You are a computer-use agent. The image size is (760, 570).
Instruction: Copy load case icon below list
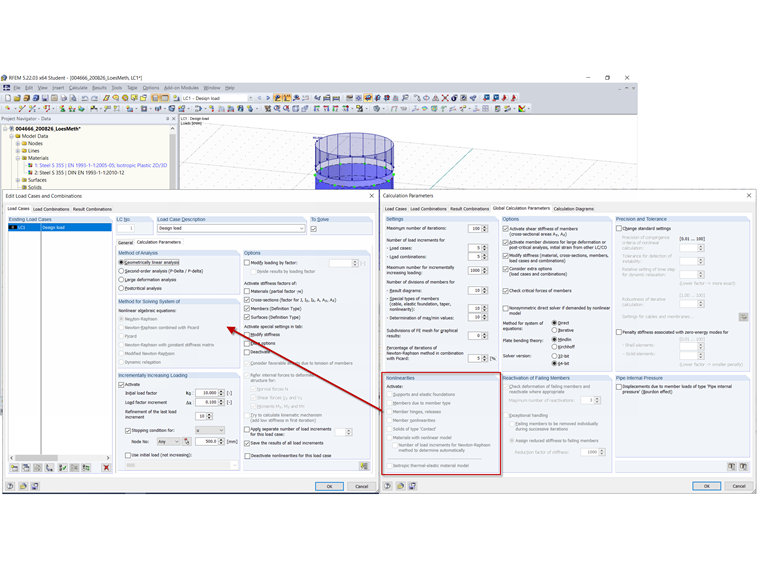26,468
